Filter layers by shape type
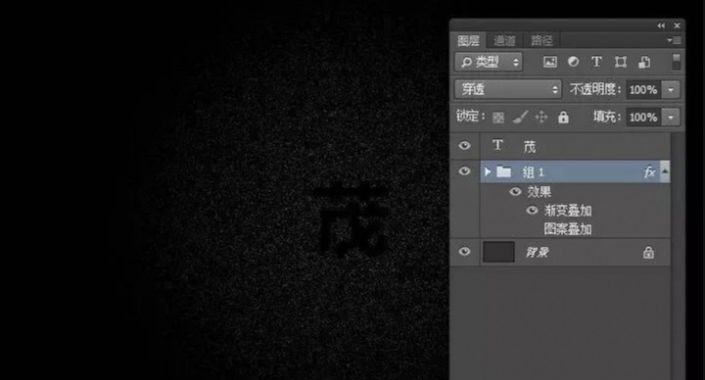This screenshot has height=380, width=705. pyautogui.click(x=620, y=62)
